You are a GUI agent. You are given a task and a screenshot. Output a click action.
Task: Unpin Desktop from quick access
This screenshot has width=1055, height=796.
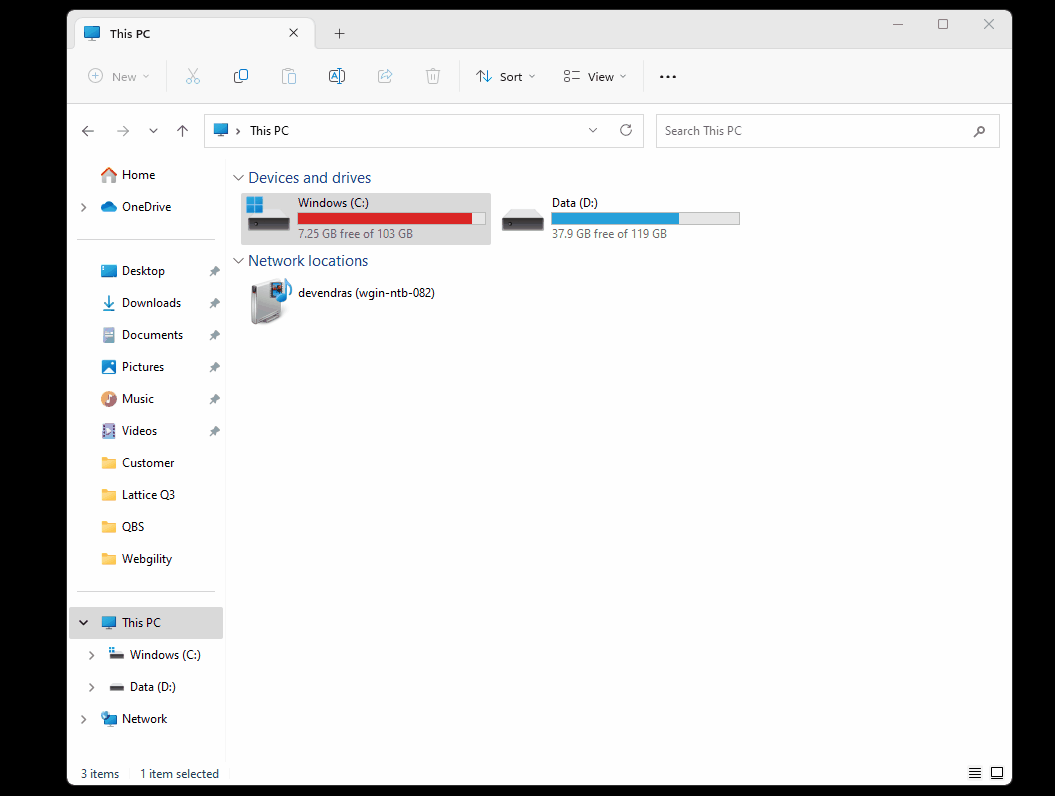(x=214, y=271)
